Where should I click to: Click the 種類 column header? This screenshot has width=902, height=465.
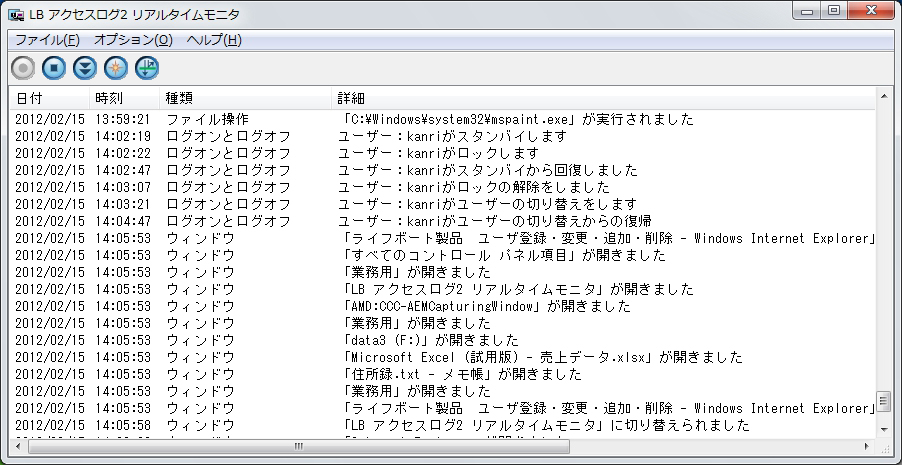point(179,98)
